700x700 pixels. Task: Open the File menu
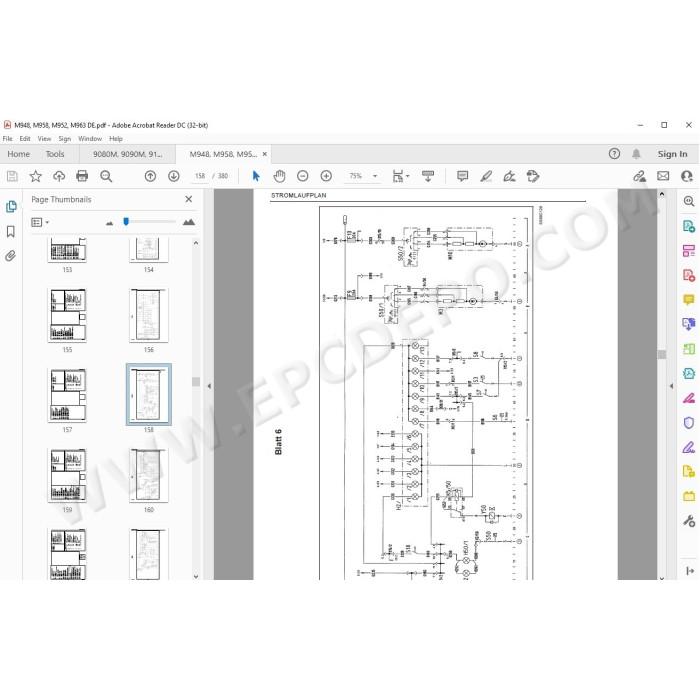click(8, 139)
